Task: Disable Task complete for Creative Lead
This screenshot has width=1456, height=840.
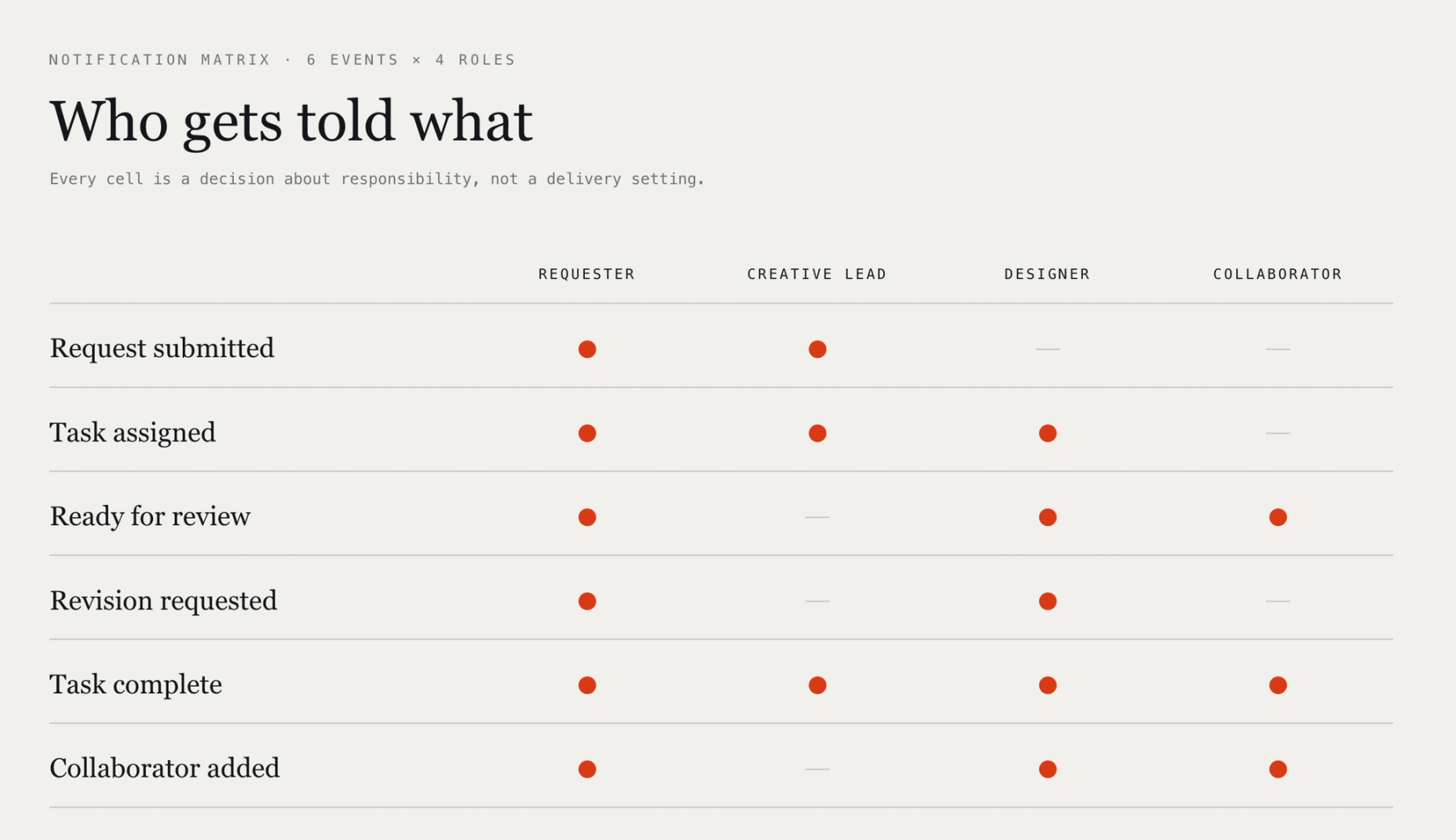Action: [x=817, y=685]
